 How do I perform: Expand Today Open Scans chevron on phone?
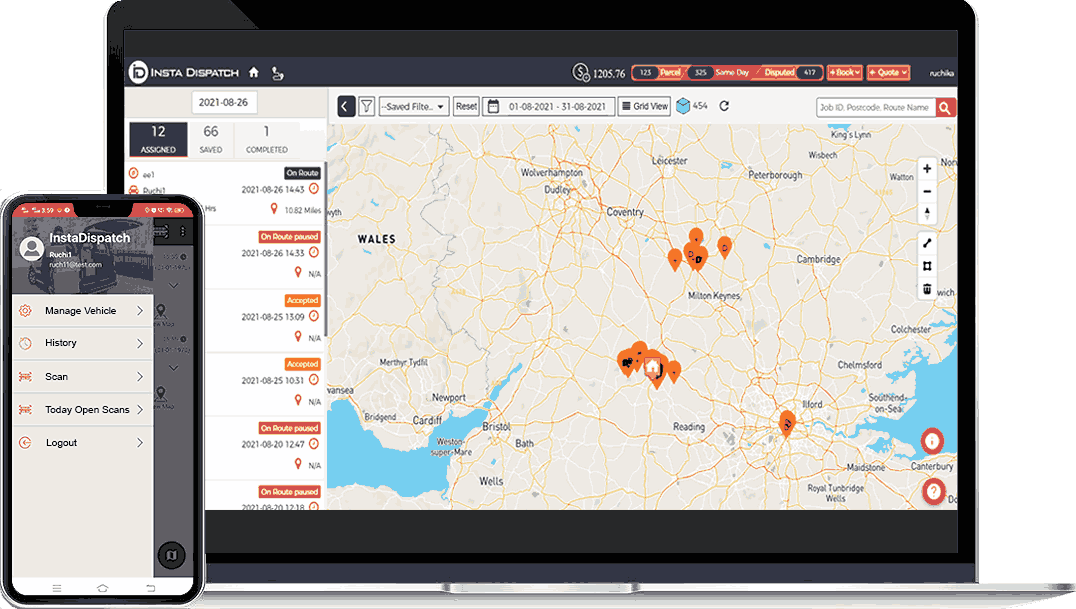[140, 409]
